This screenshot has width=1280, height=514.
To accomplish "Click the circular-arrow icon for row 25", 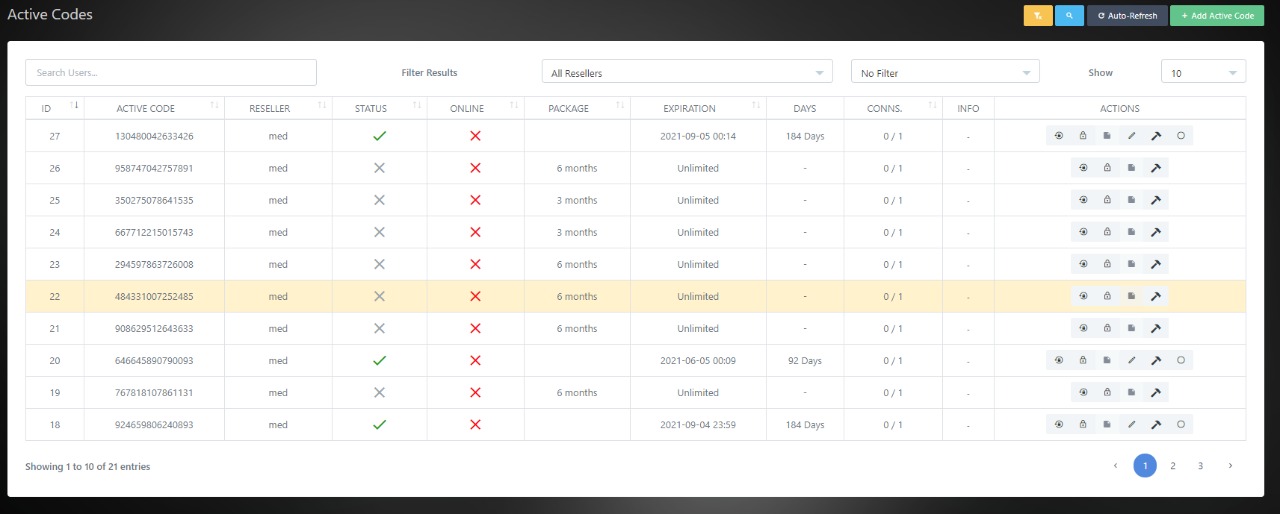I will click(1083, 200).
